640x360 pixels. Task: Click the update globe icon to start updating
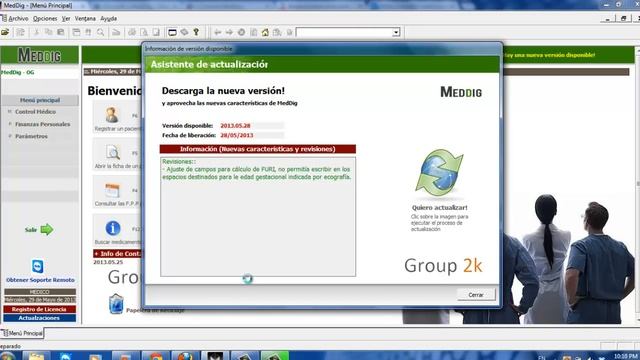click(x=440, y=172)
